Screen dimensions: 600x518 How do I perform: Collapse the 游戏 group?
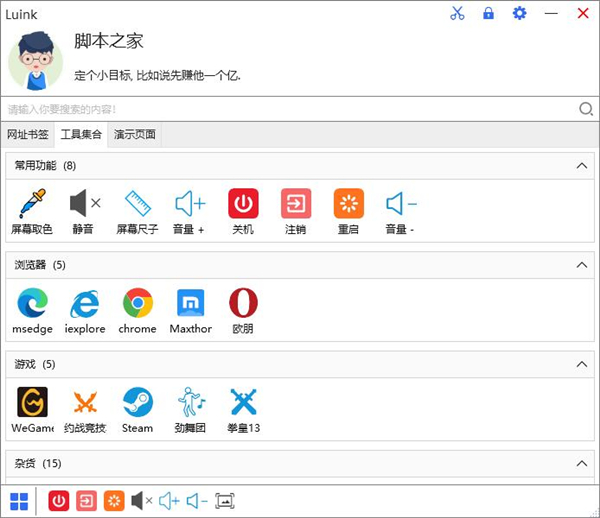[x=581, y=364]
